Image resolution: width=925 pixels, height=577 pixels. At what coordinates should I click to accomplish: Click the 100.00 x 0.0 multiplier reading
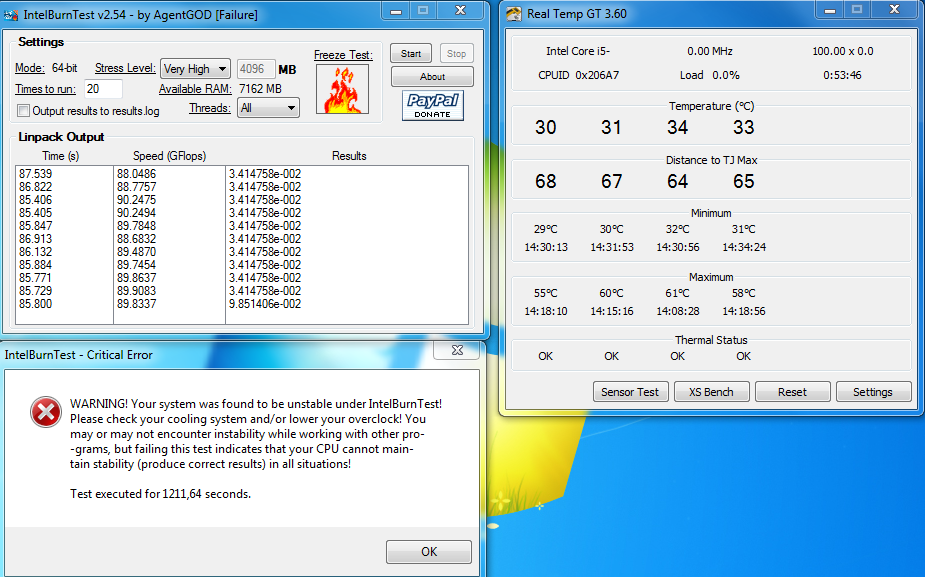pos(842,51)
